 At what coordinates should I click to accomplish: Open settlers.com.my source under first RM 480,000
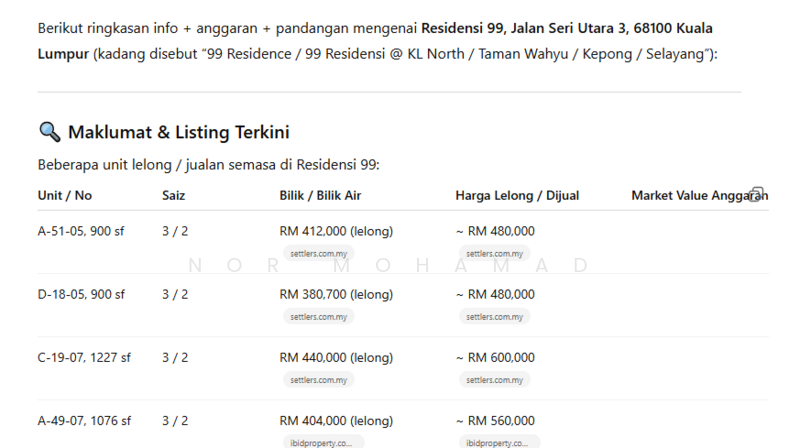(x=494, y=254)
